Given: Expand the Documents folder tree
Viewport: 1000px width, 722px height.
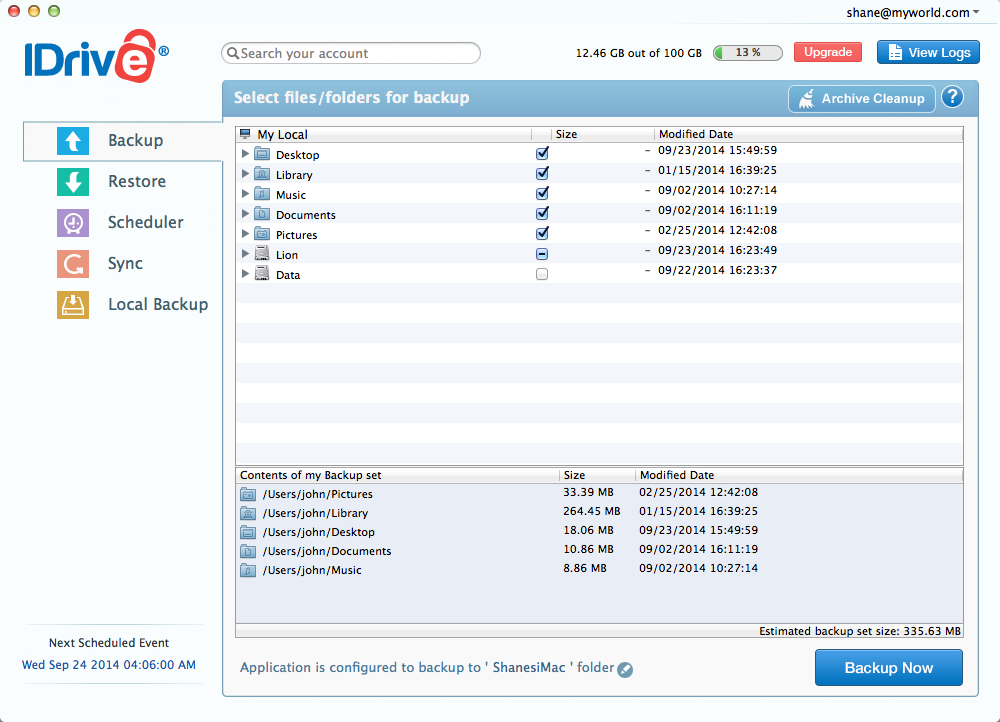Looking at the screenshot, I should [x=246, y=213].
